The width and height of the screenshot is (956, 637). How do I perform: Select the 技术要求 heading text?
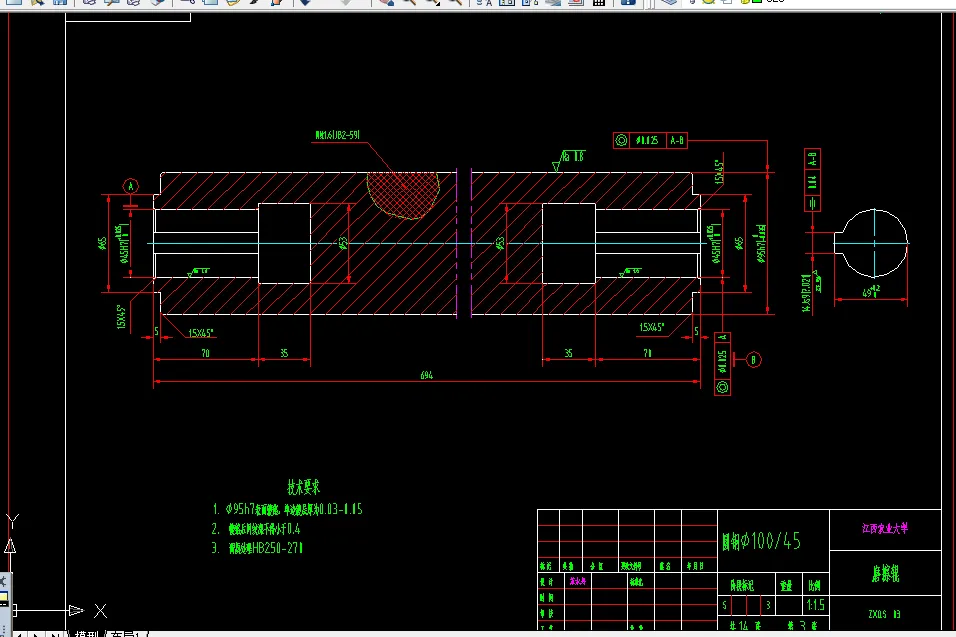click(304, 487)
